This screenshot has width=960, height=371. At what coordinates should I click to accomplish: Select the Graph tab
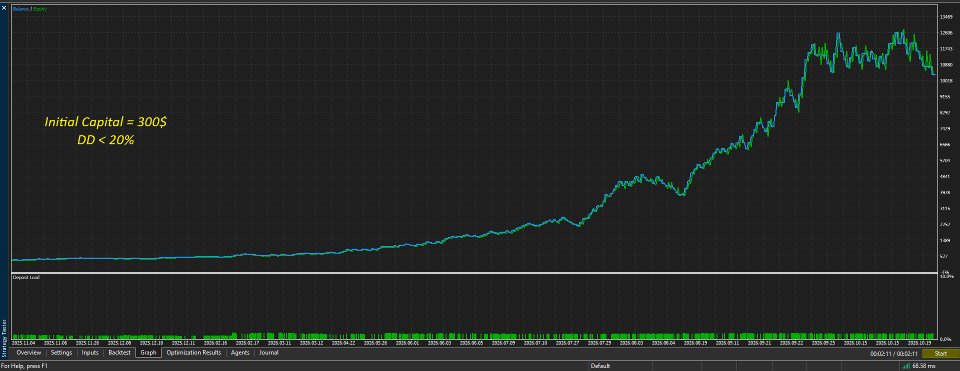(149, 353)
